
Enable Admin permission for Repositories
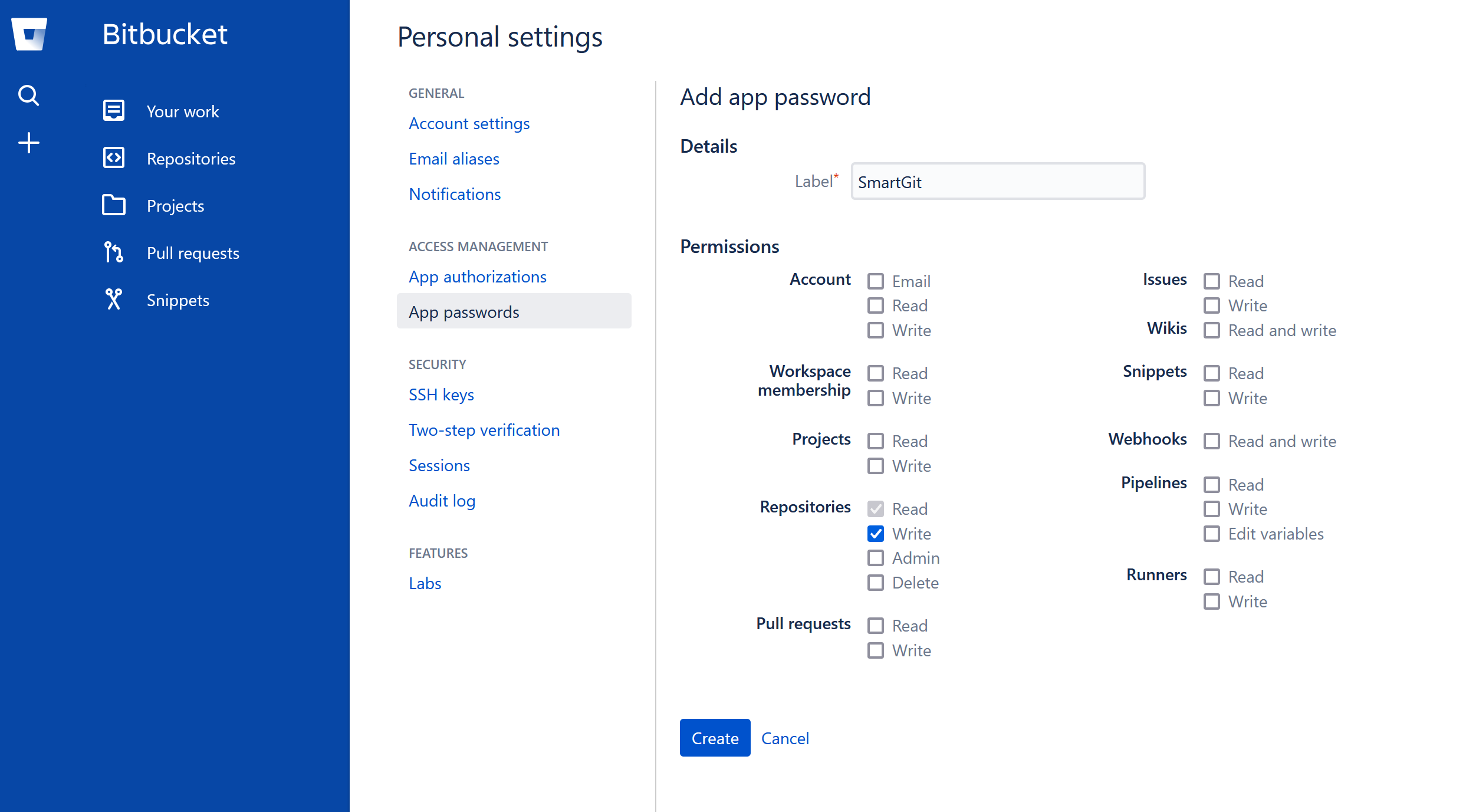876,558
